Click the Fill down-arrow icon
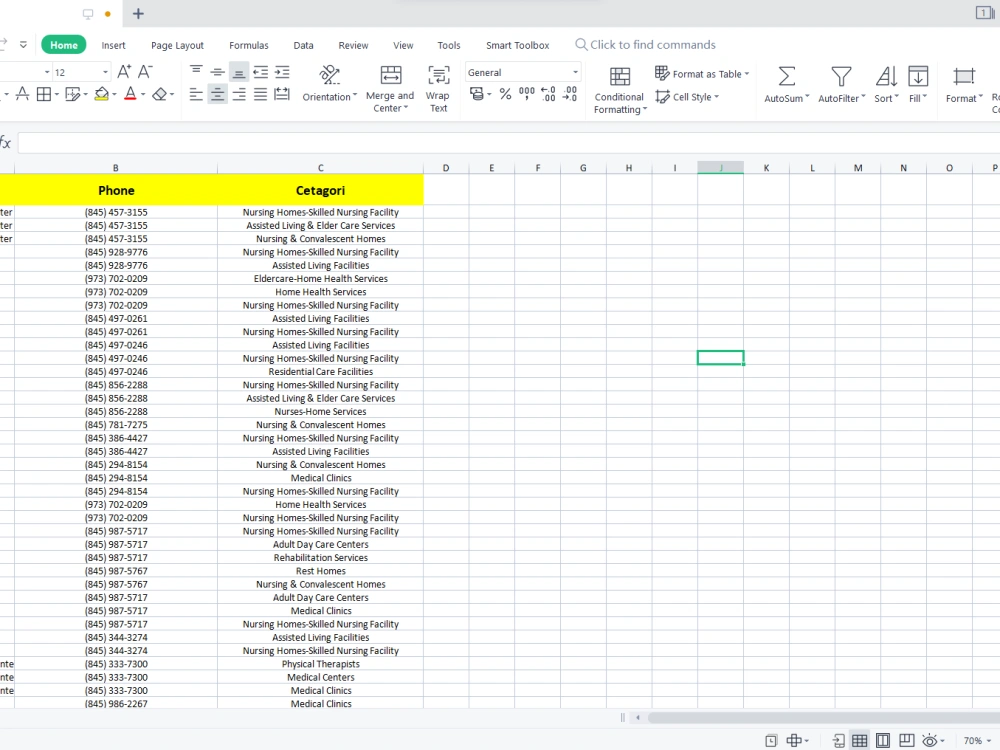 tap(918, 77)
